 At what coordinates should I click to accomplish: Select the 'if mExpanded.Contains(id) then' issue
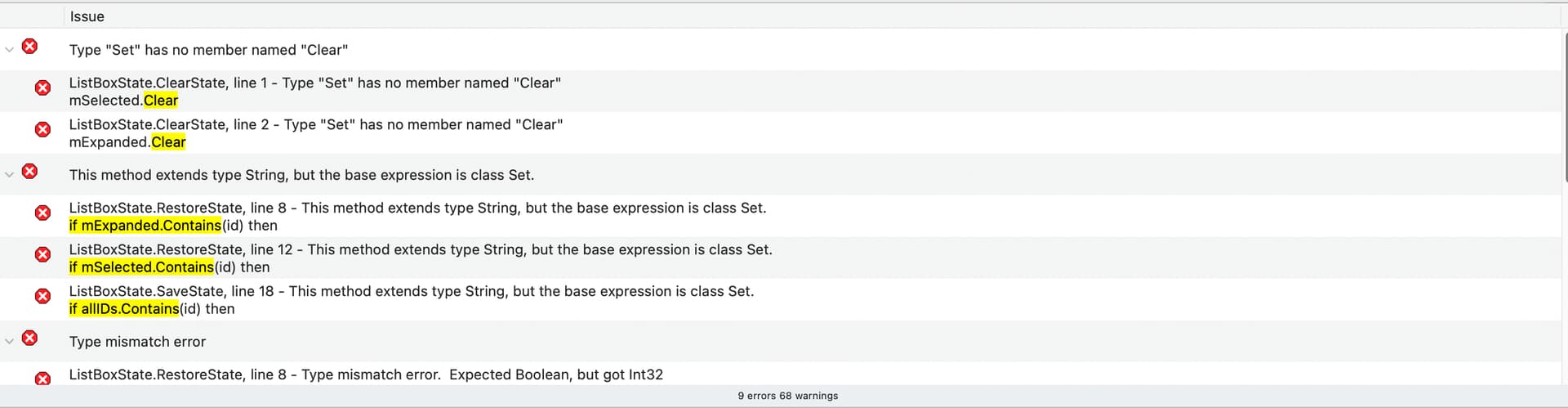784,217
